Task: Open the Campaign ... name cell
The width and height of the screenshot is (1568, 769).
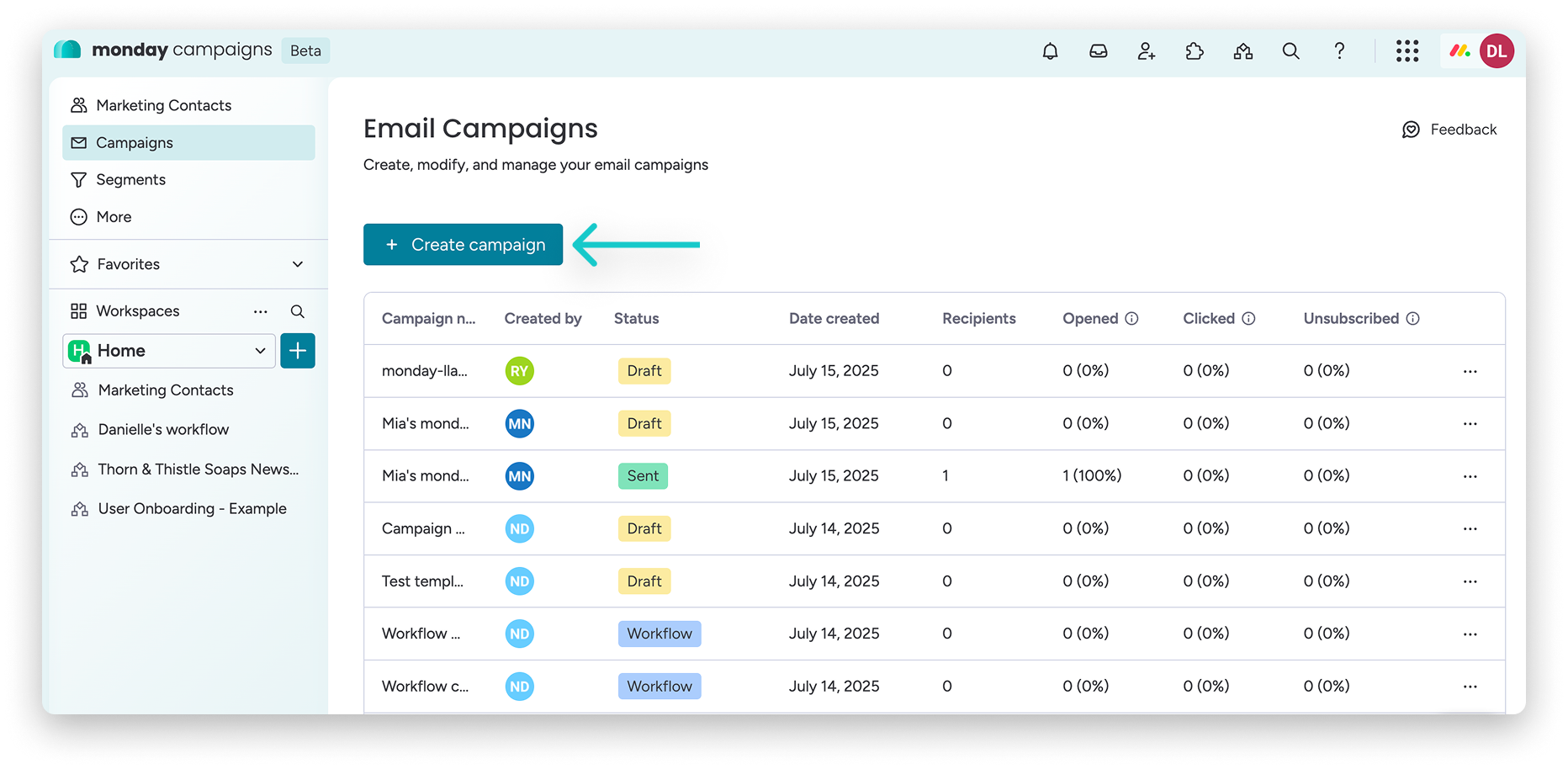Action: 423,528
